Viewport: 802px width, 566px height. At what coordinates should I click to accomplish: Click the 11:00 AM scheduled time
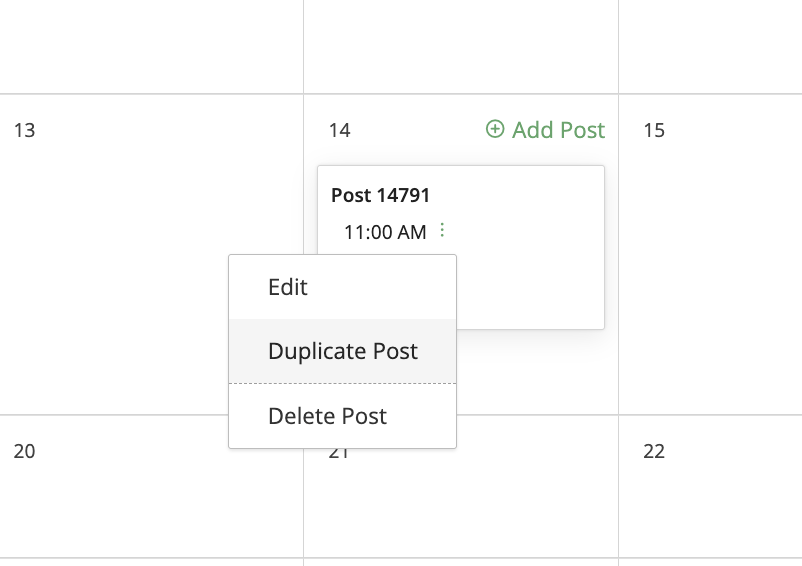(x=385, y=232)
